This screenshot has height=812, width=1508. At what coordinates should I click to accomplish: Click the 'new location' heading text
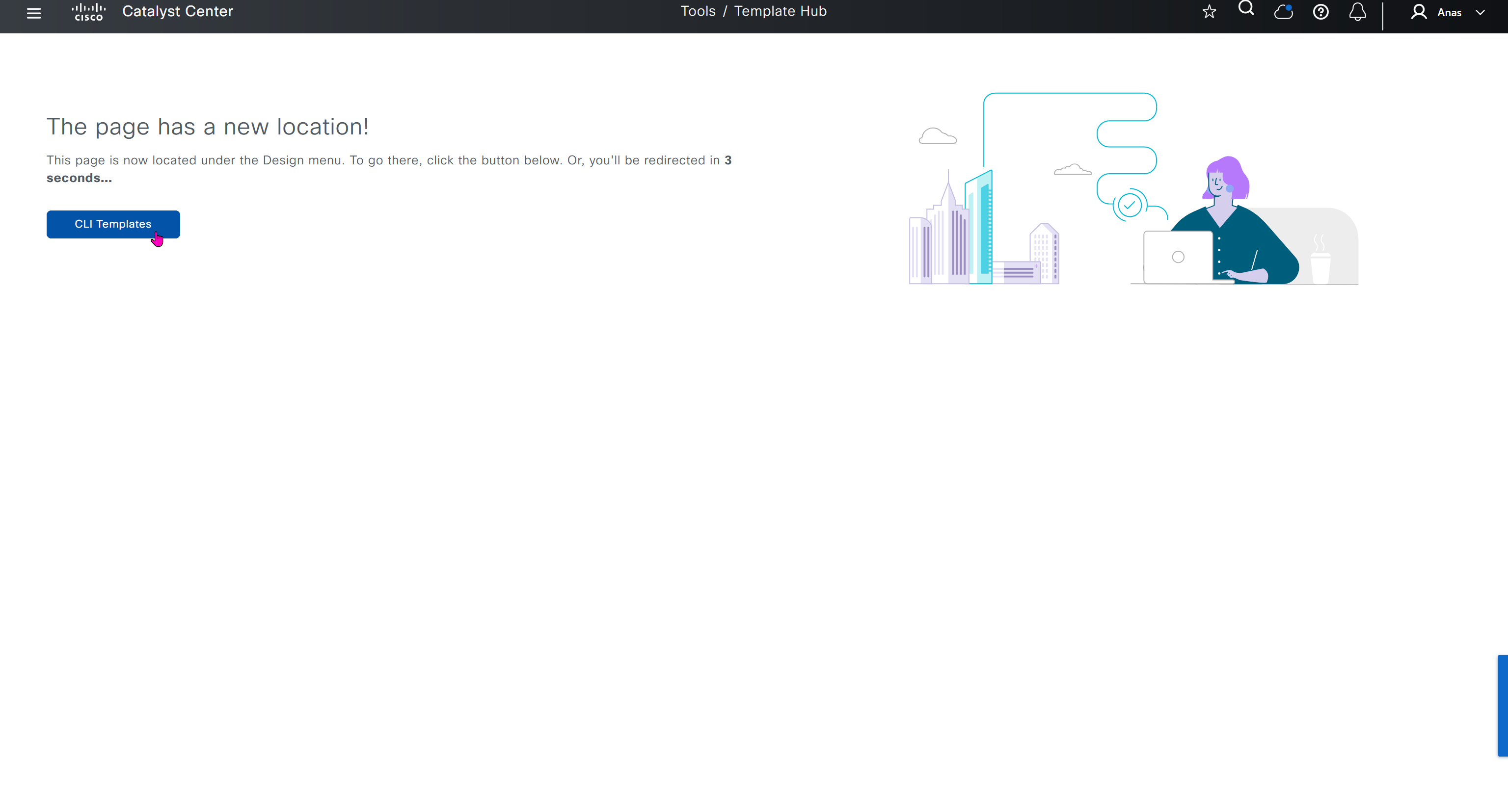[x=207, y=127]
